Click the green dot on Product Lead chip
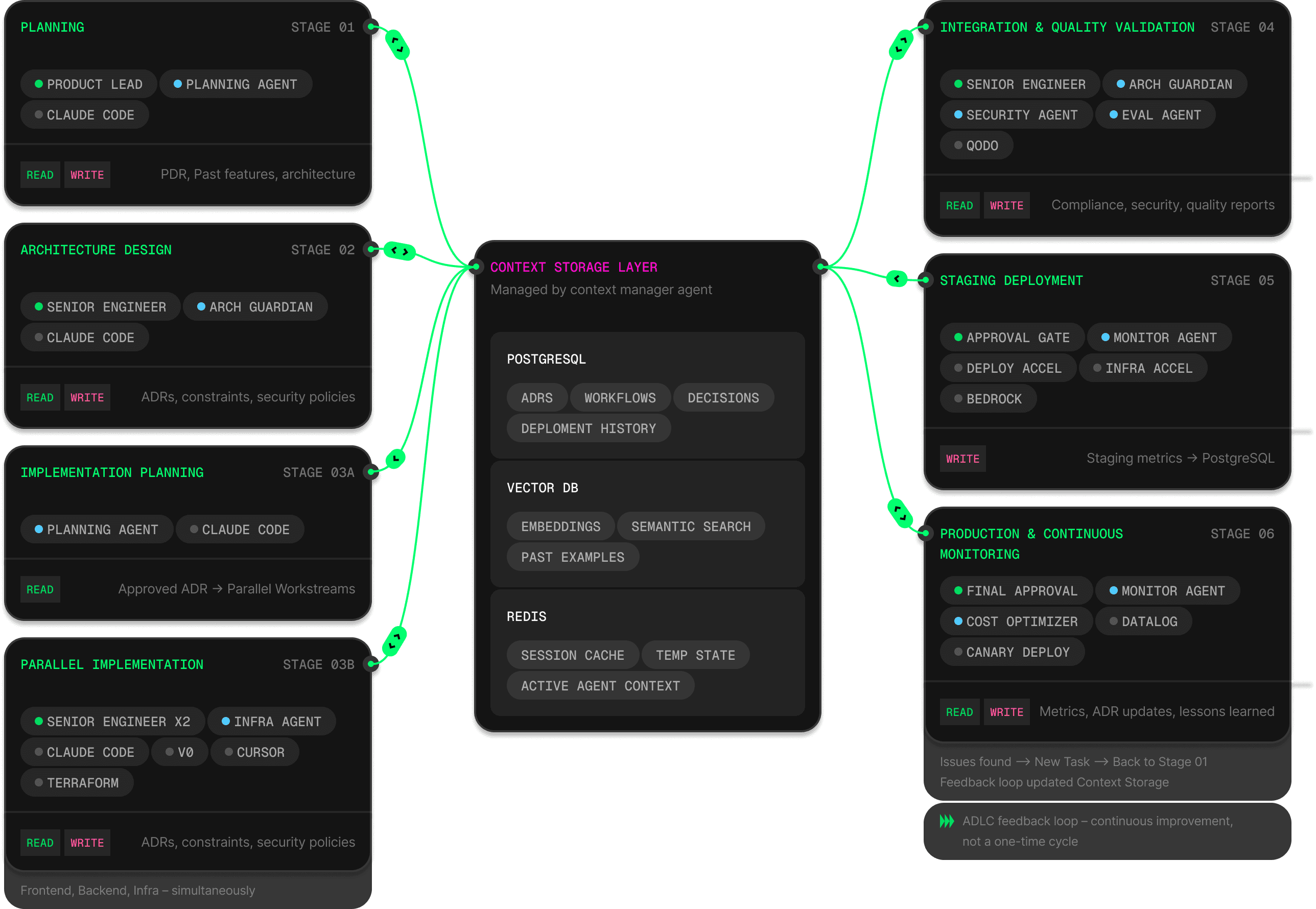This screenshot has height=909, width=1316. click(39, 84)
